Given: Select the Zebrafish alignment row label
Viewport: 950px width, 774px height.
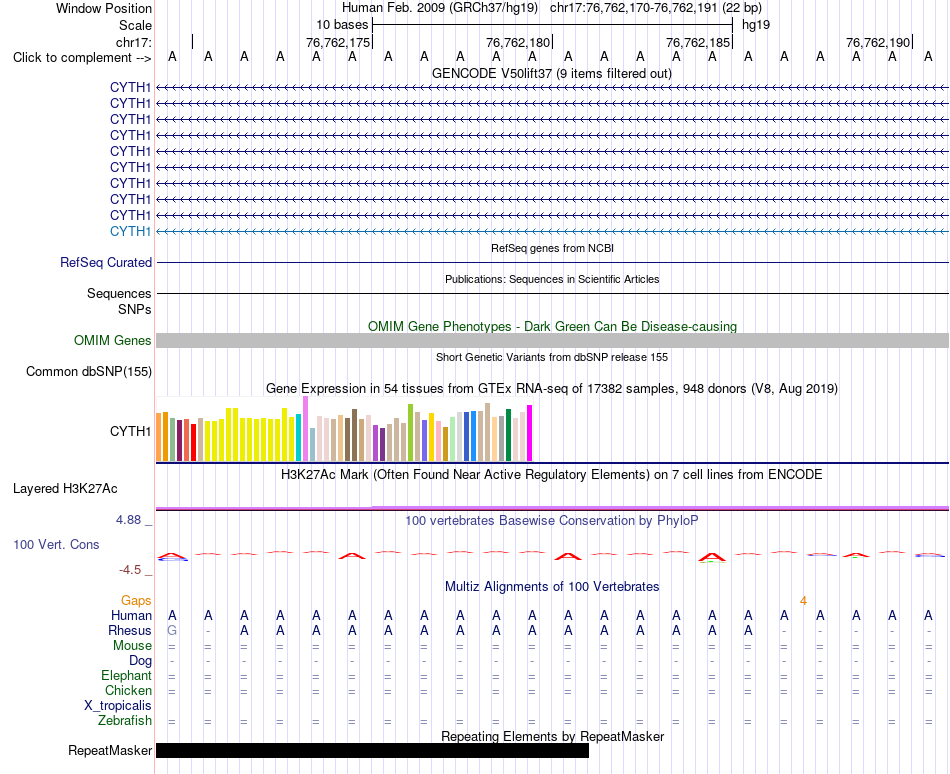Looking at the screenshot, I should pyautogui.click(x=125, y=721).
